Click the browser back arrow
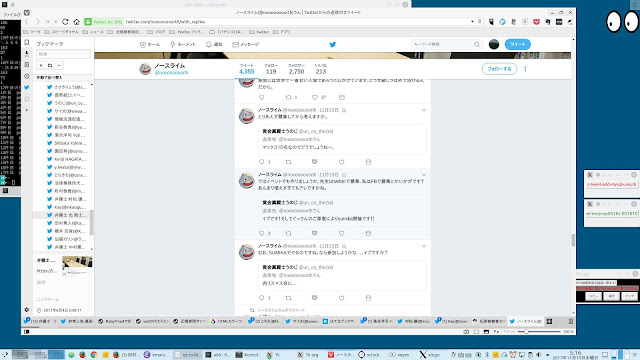640x360 pixels. pos(27,22)
